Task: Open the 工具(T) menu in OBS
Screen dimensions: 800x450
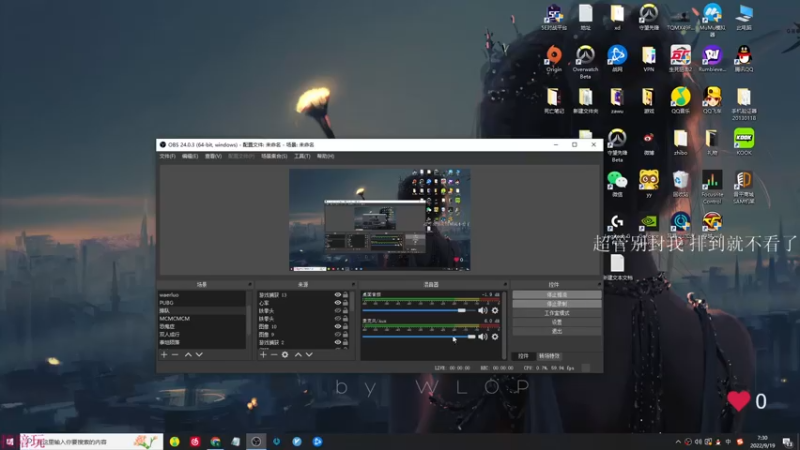Action: click(302, 156)
